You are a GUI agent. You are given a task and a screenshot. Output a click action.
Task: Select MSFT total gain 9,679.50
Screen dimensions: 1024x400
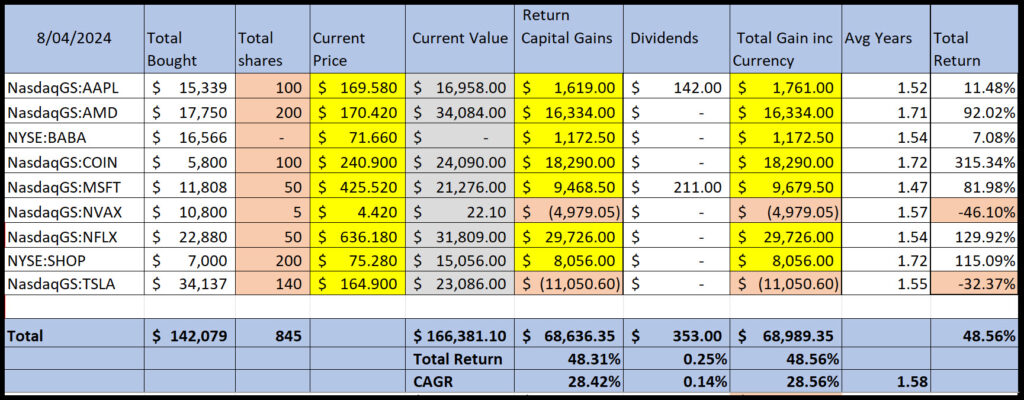[785, 187]
